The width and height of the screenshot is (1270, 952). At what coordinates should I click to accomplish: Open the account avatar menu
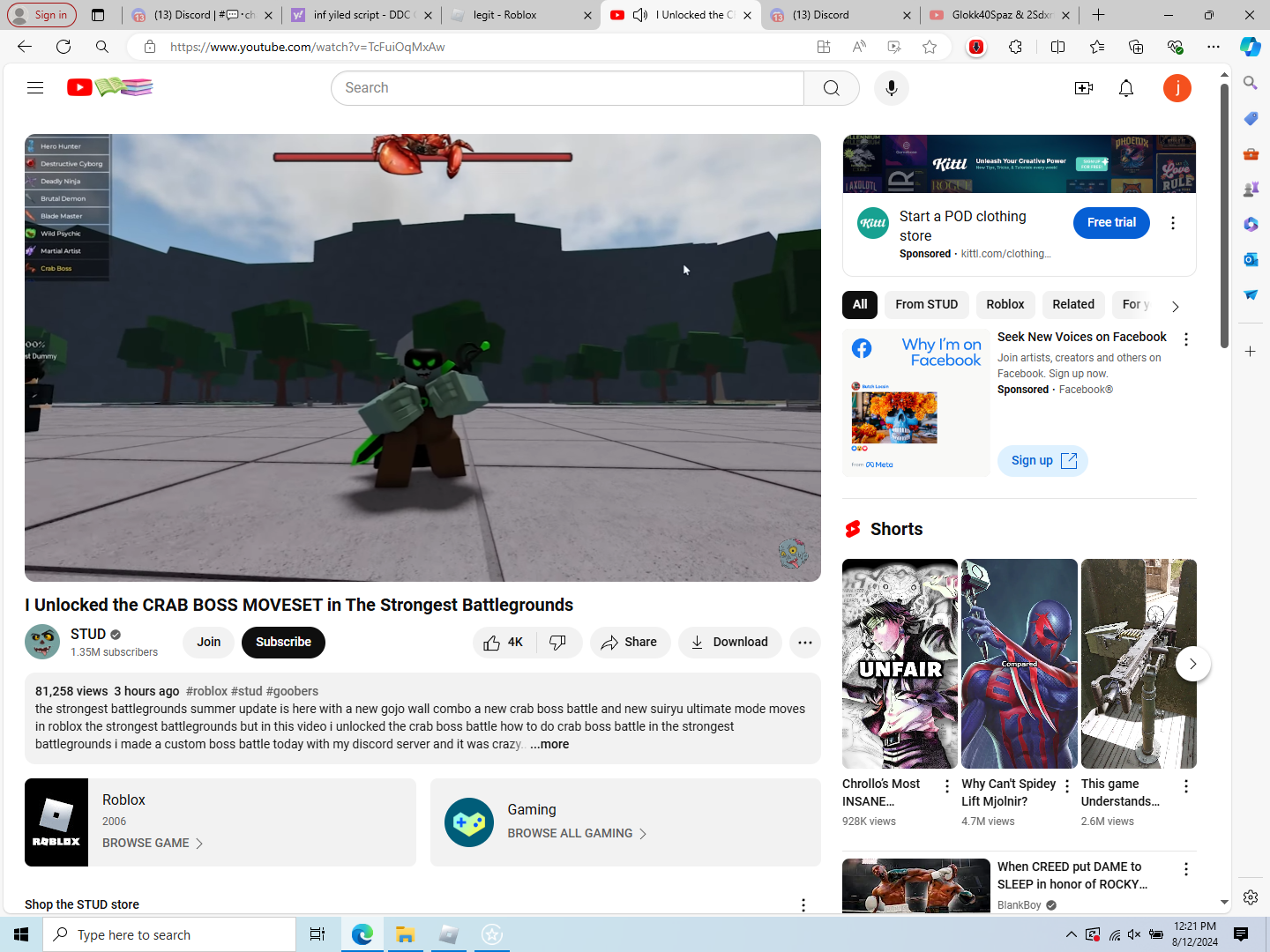[1177, 88]
